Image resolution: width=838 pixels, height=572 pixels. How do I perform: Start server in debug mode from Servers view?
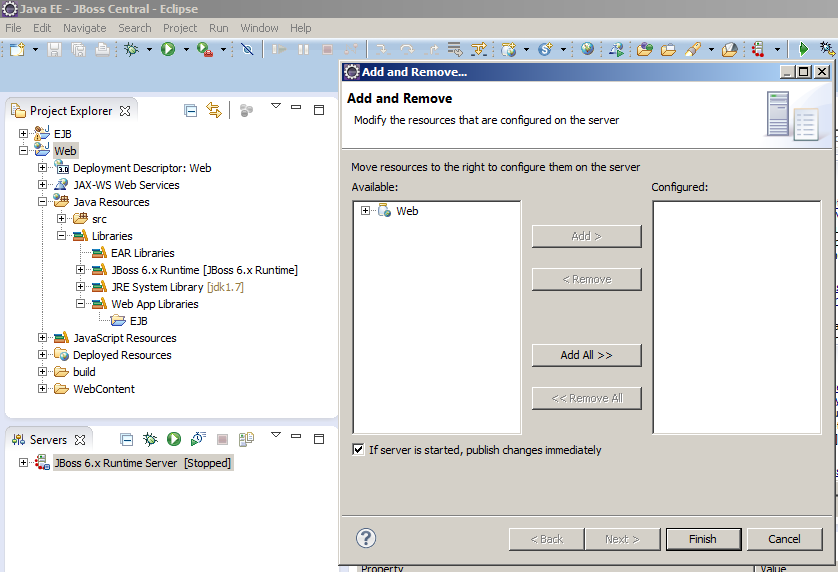coord(150,439)
